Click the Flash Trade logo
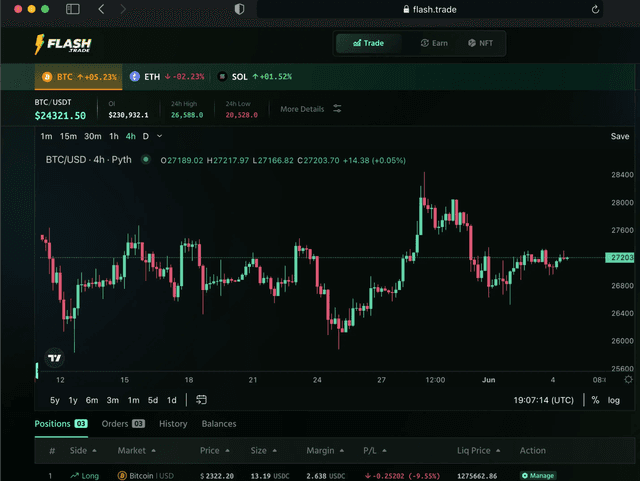The width and height of the screenshot is (640, 481). coord(63,44)
